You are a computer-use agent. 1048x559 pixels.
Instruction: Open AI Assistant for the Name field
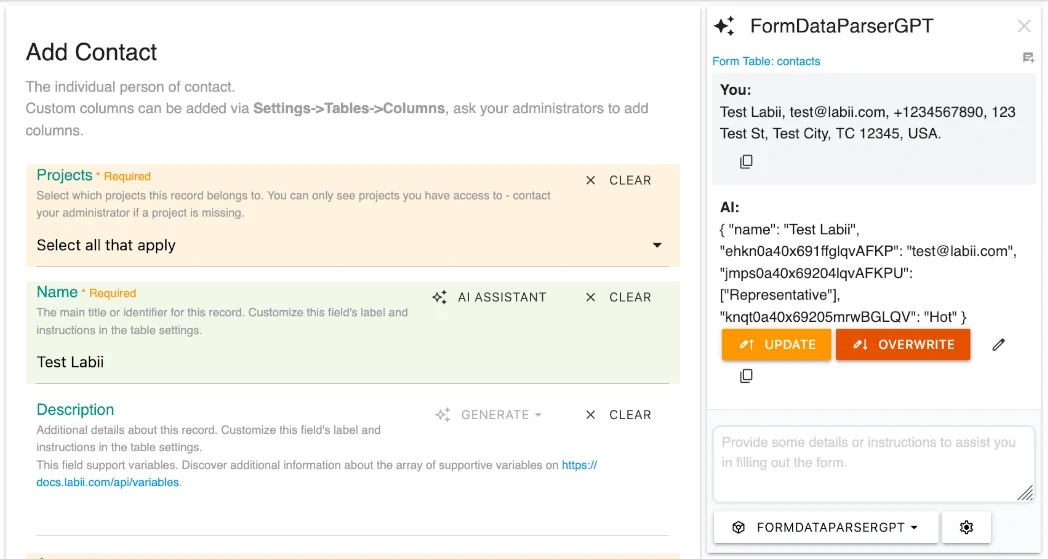(x=490, y=297)
